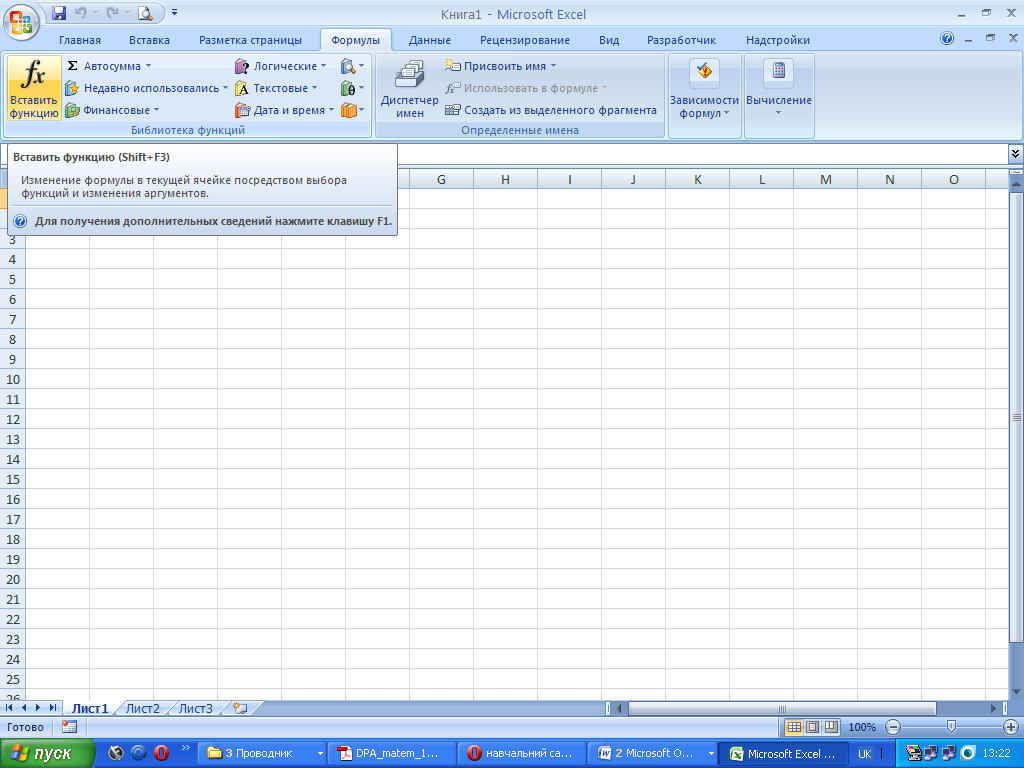This screenshot has height=768, width=1024.
Task: Switch to Вставка ribbon tab
Action: pyautogui.click(x=149, y=40)
